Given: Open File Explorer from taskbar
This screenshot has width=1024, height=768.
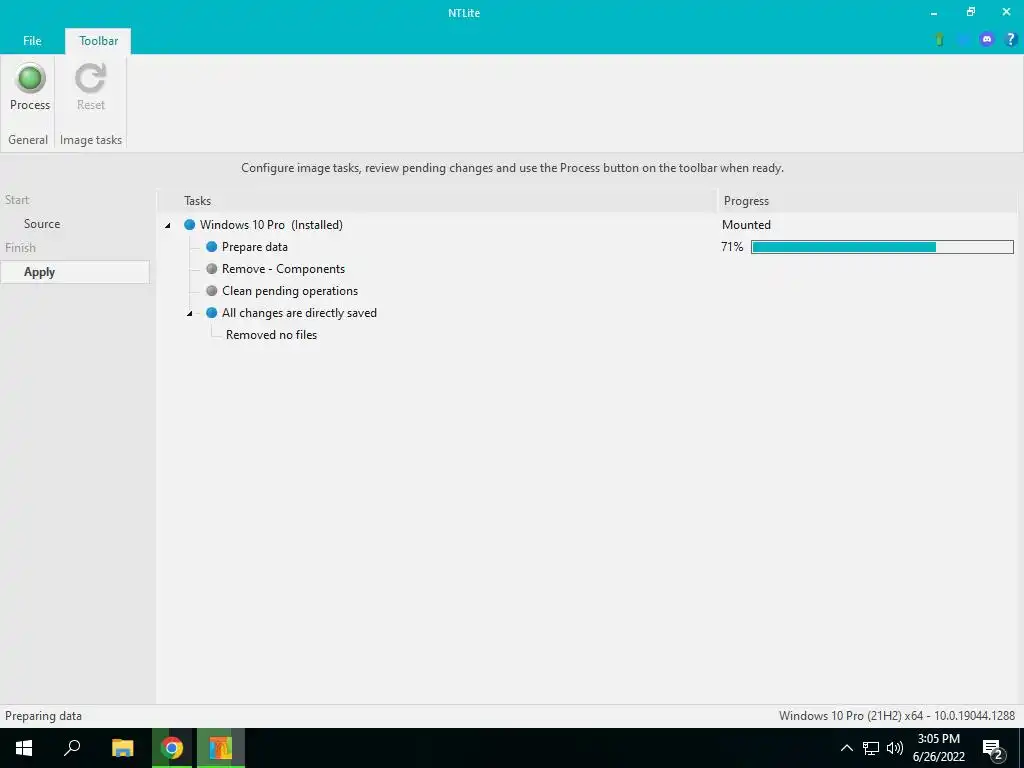Looking at the screenshot, I should click(122, 748).
